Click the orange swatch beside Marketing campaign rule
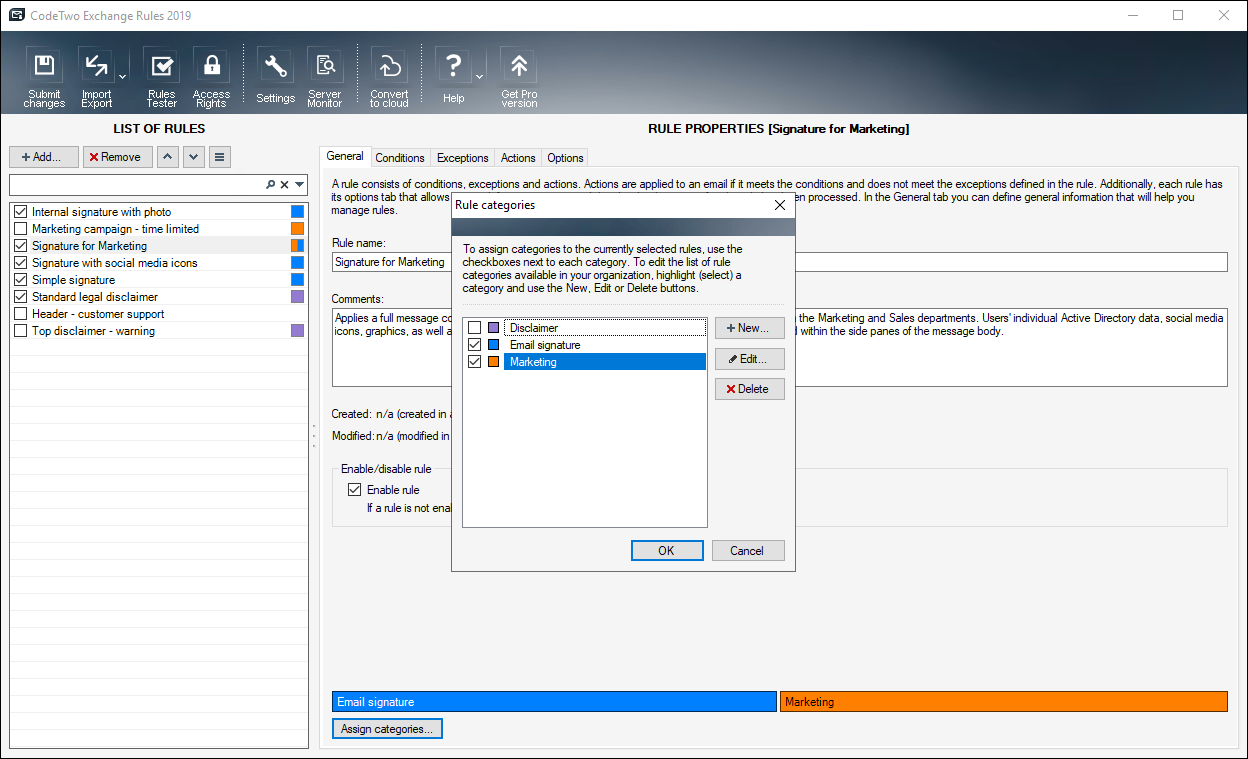Viewport: 1248px width, 759px height. (x=297, y=229)
